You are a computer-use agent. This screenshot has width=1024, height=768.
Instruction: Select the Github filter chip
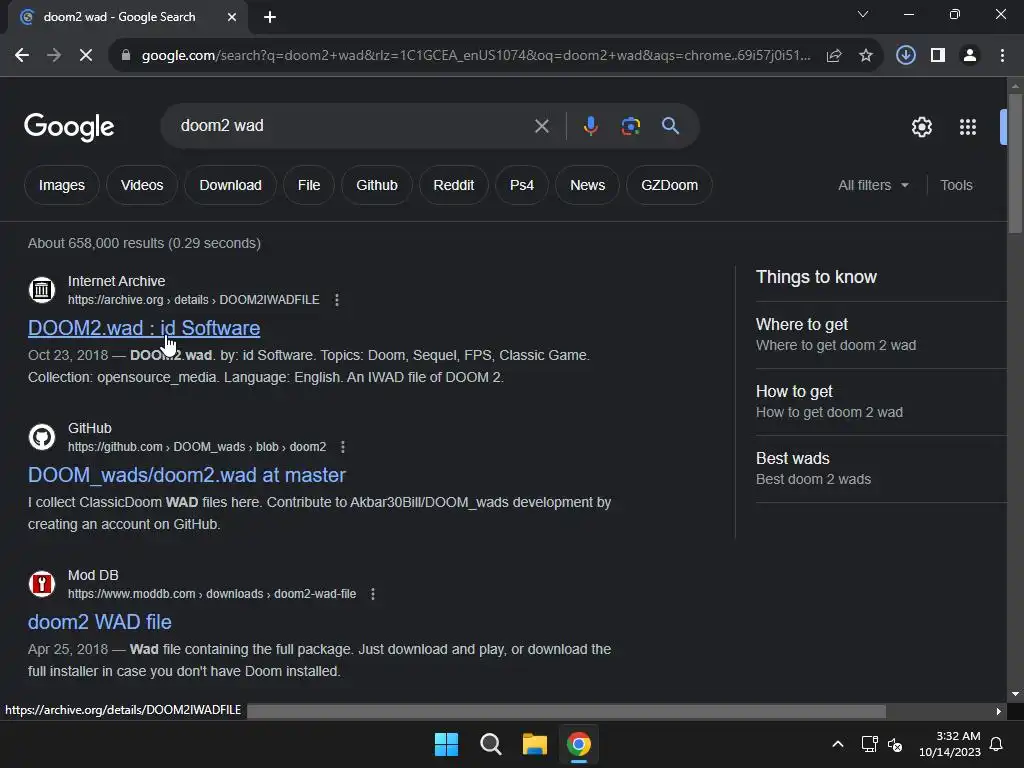pos(377,185)
